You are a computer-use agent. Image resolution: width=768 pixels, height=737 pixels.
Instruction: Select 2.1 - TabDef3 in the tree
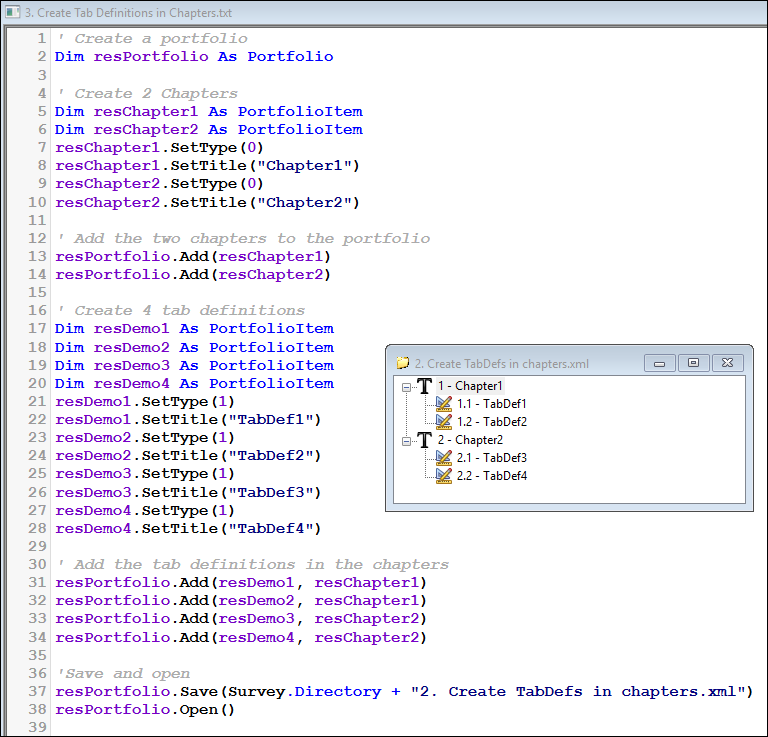pyautogui.click(x=491, y=457)
